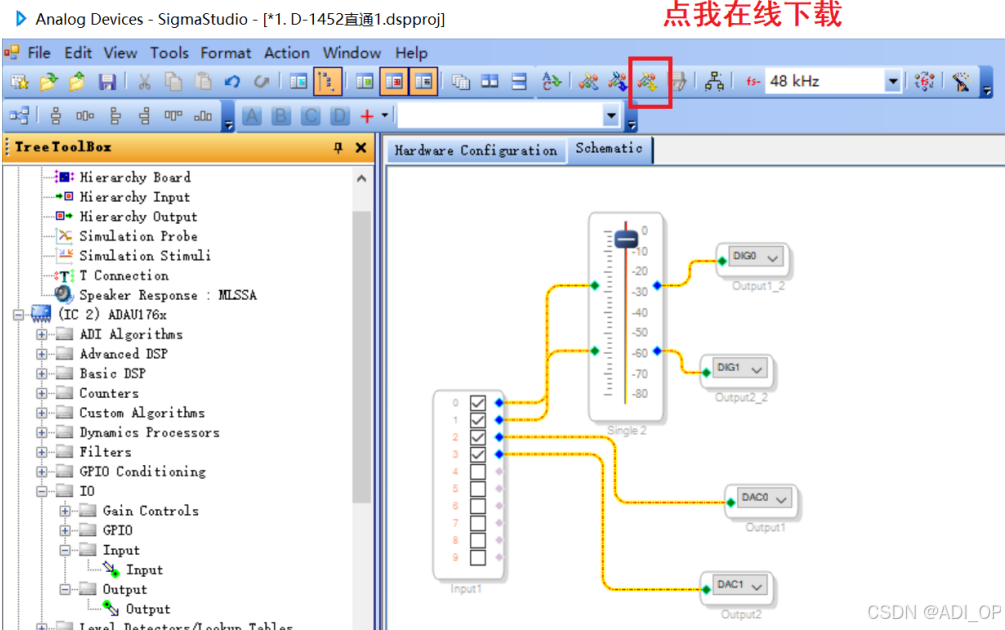The height and width of the screenshot is (630, 1005).
Task: Open the DIG0 output dropdown
Action: pos(772,258)
